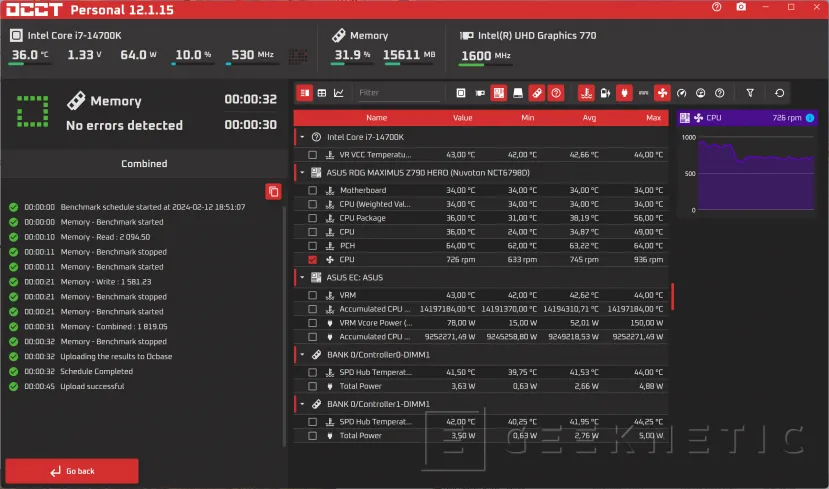Collapse the ASUS EC: ASUS group
829x489 pixels.
point(302,278)
